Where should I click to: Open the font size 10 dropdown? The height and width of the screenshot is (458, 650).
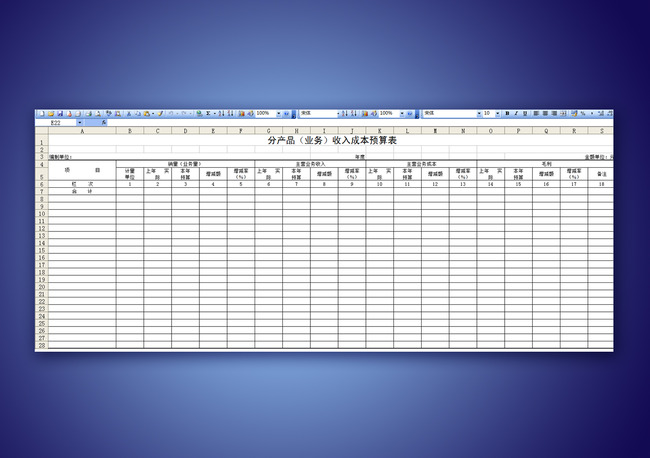tap(497, 114)
